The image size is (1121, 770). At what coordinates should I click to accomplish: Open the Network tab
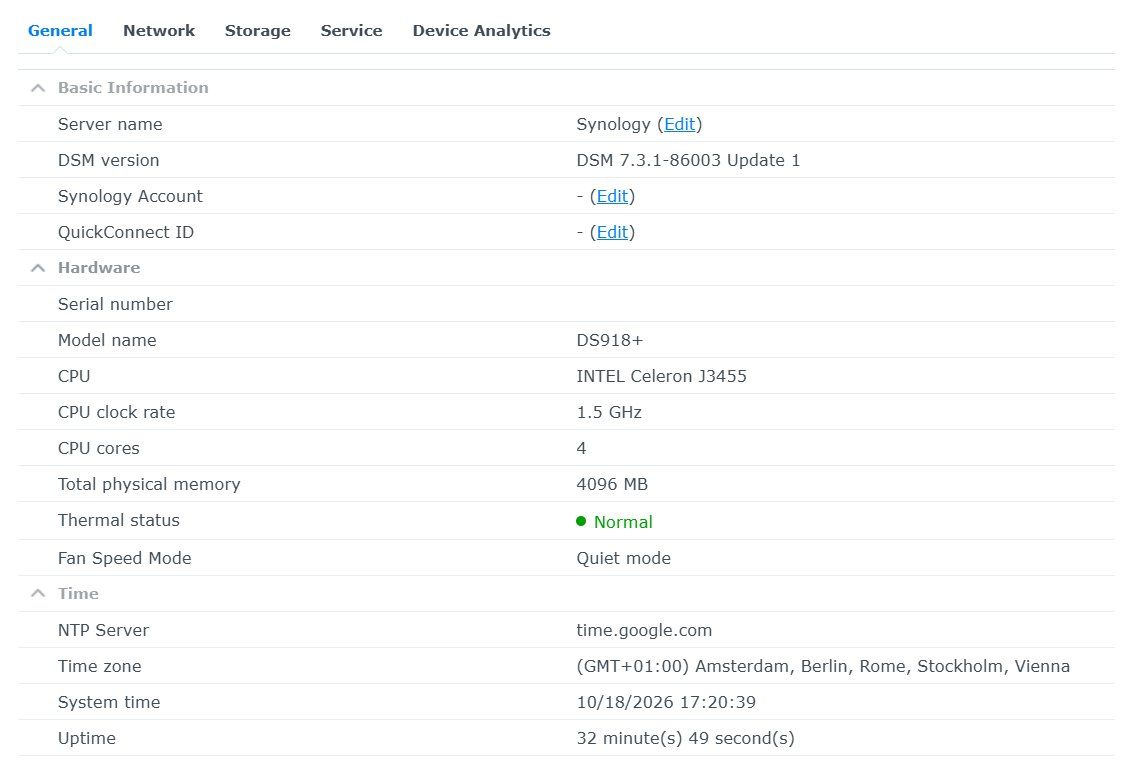click(x=159, y=31)
